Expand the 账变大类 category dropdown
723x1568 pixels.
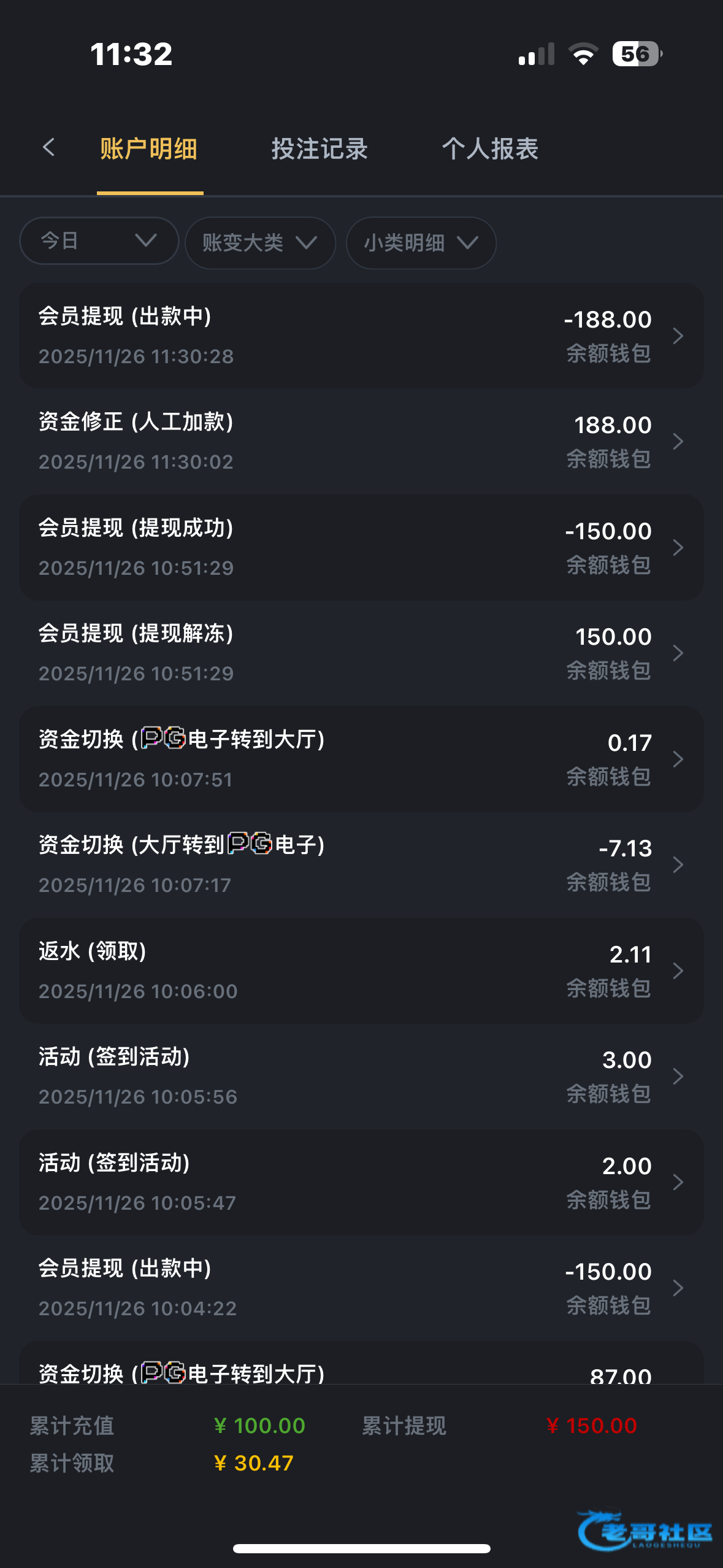(x=260, y=243)
